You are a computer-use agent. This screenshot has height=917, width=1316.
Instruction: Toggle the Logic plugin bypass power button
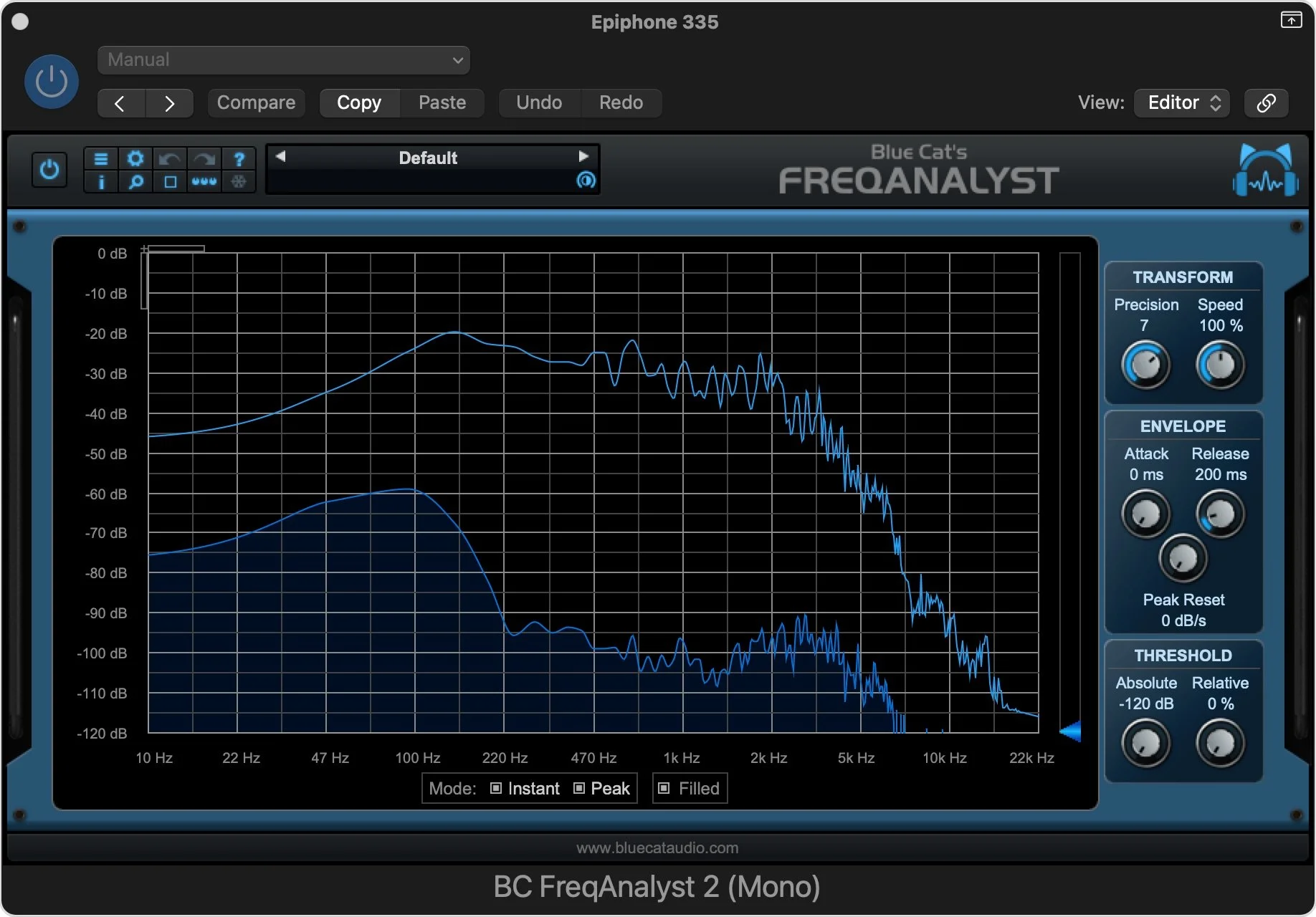(x=51, y=82)
